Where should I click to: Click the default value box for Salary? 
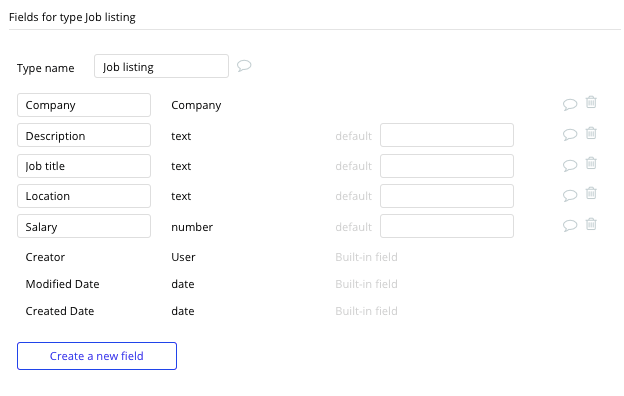[x=447, y=226]
